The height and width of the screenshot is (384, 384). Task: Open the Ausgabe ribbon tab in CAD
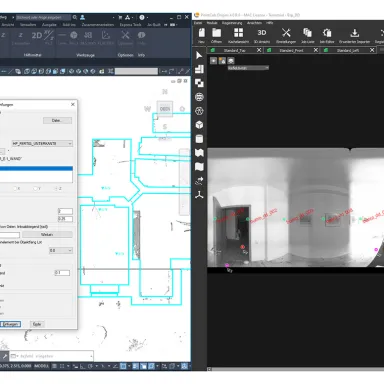click(49, 25)
